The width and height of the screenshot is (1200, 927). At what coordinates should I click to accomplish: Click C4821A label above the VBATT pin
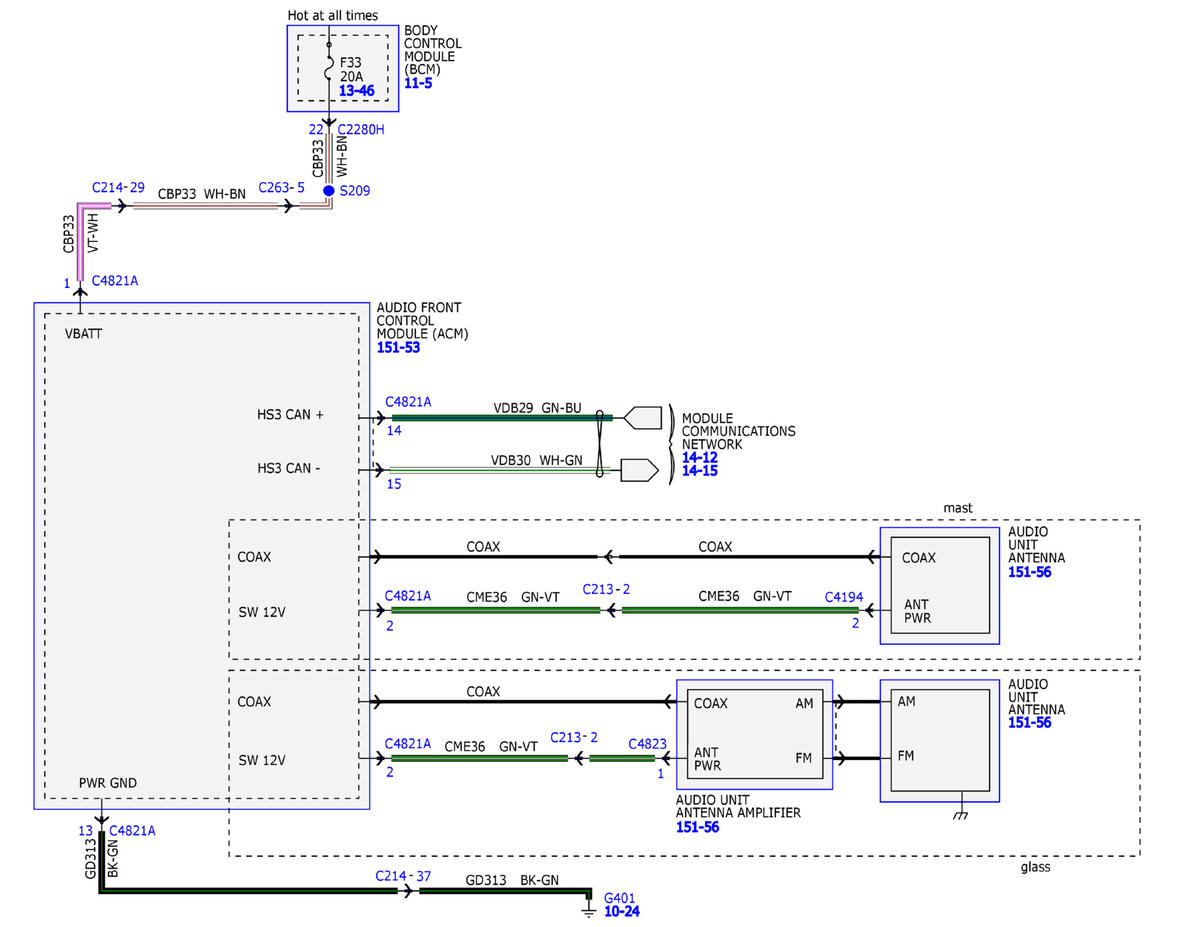click(x=114, y=281)
